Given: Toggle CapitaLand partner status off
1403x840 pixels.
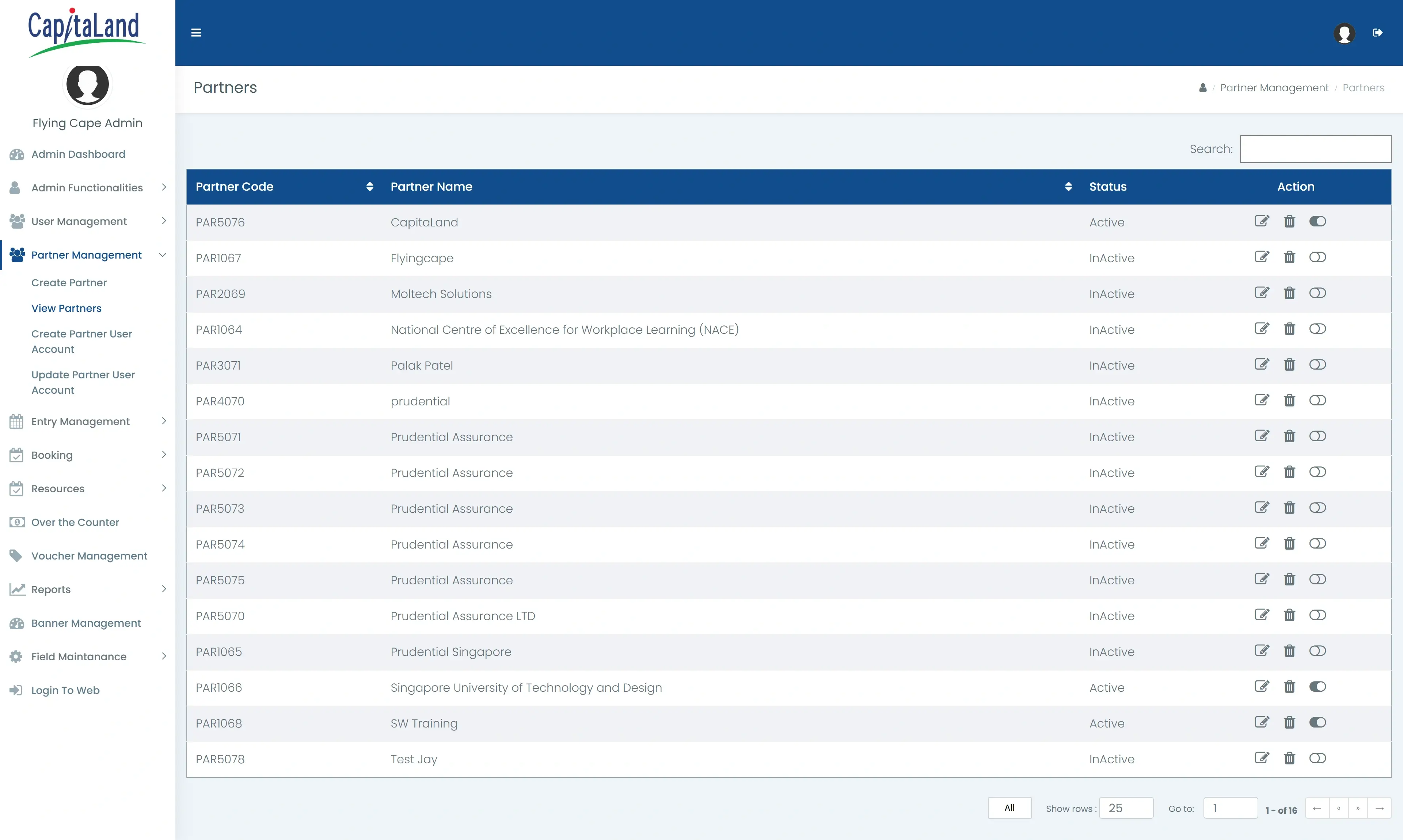Looking at the screenshot, I should pos(1317,221).
